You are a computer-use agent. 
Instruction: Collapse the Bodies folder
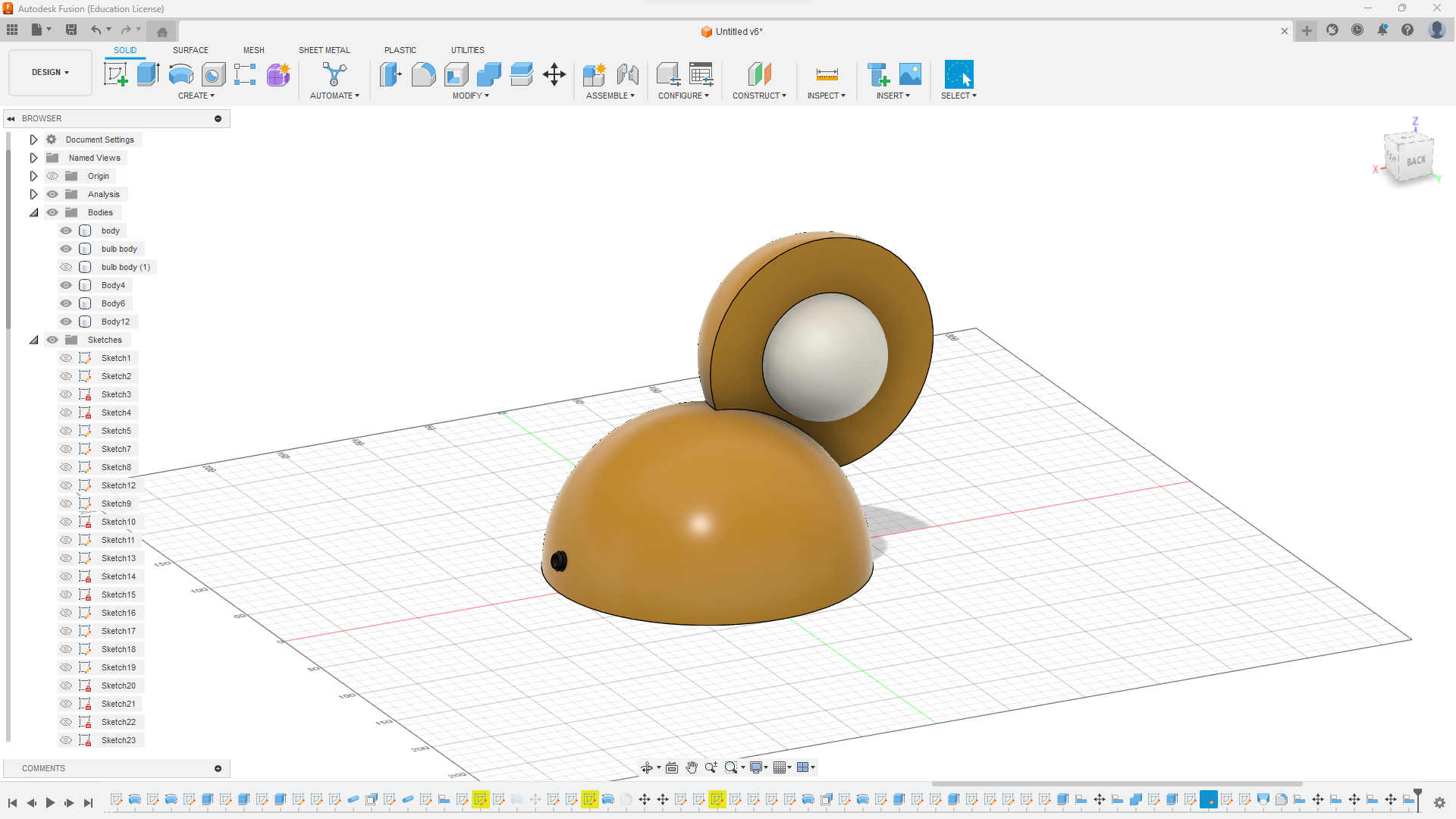coord(33,212)
